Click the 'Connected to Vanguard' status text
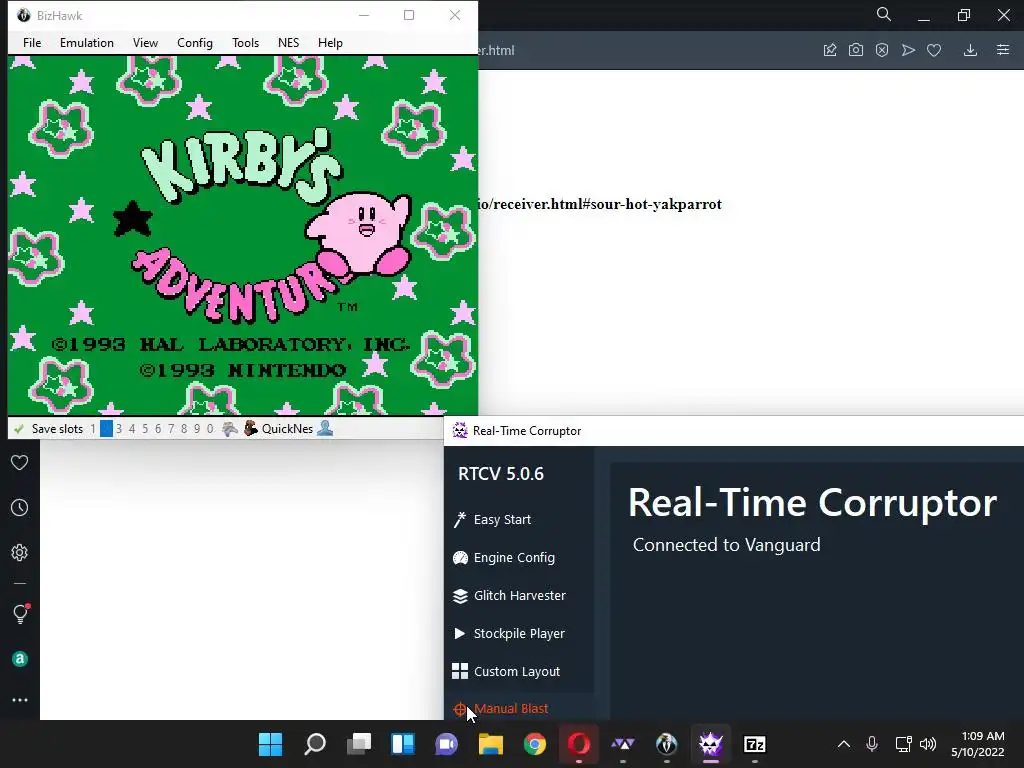The image size is (1024, 768). 726,545
